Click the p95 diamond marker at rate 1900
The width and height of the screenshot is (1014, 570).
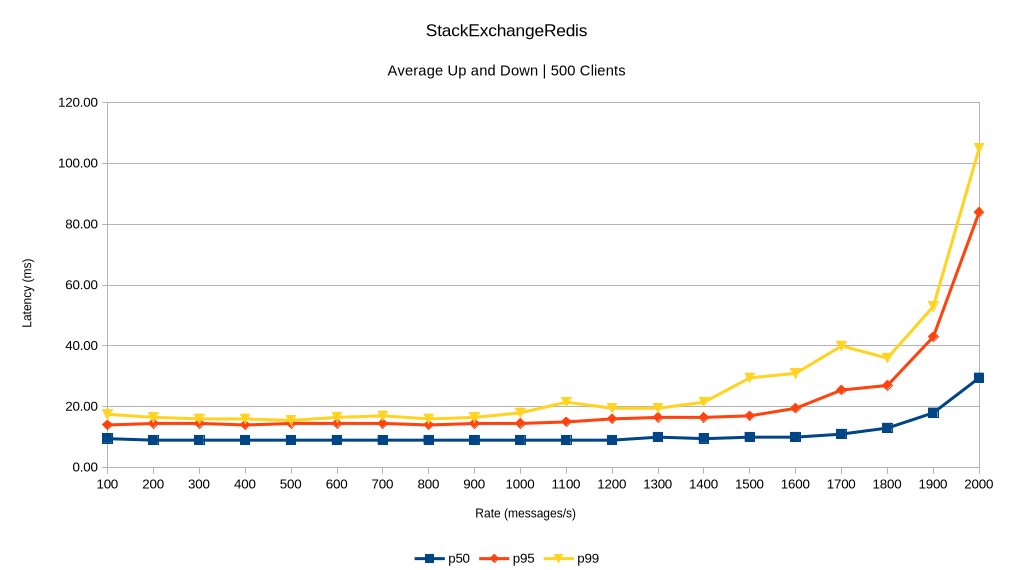point(933,336)
